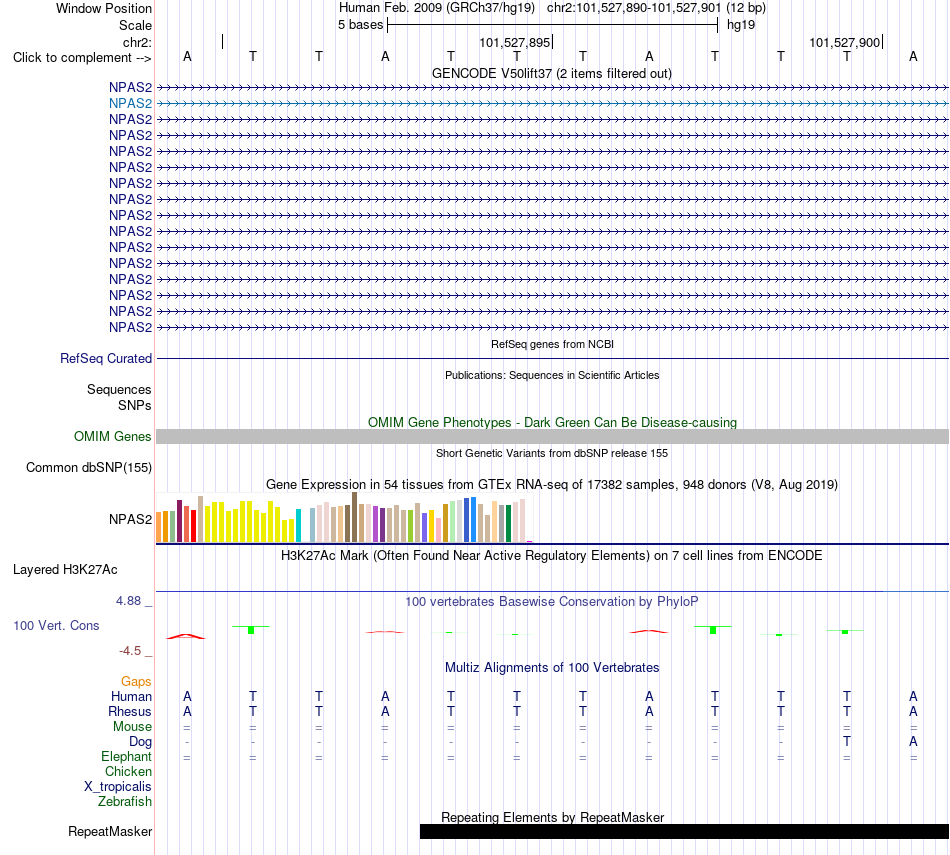Select the Layered H3K27Ac label
Viewport: 950px width, 855px height.
click(x=65, y=570)
